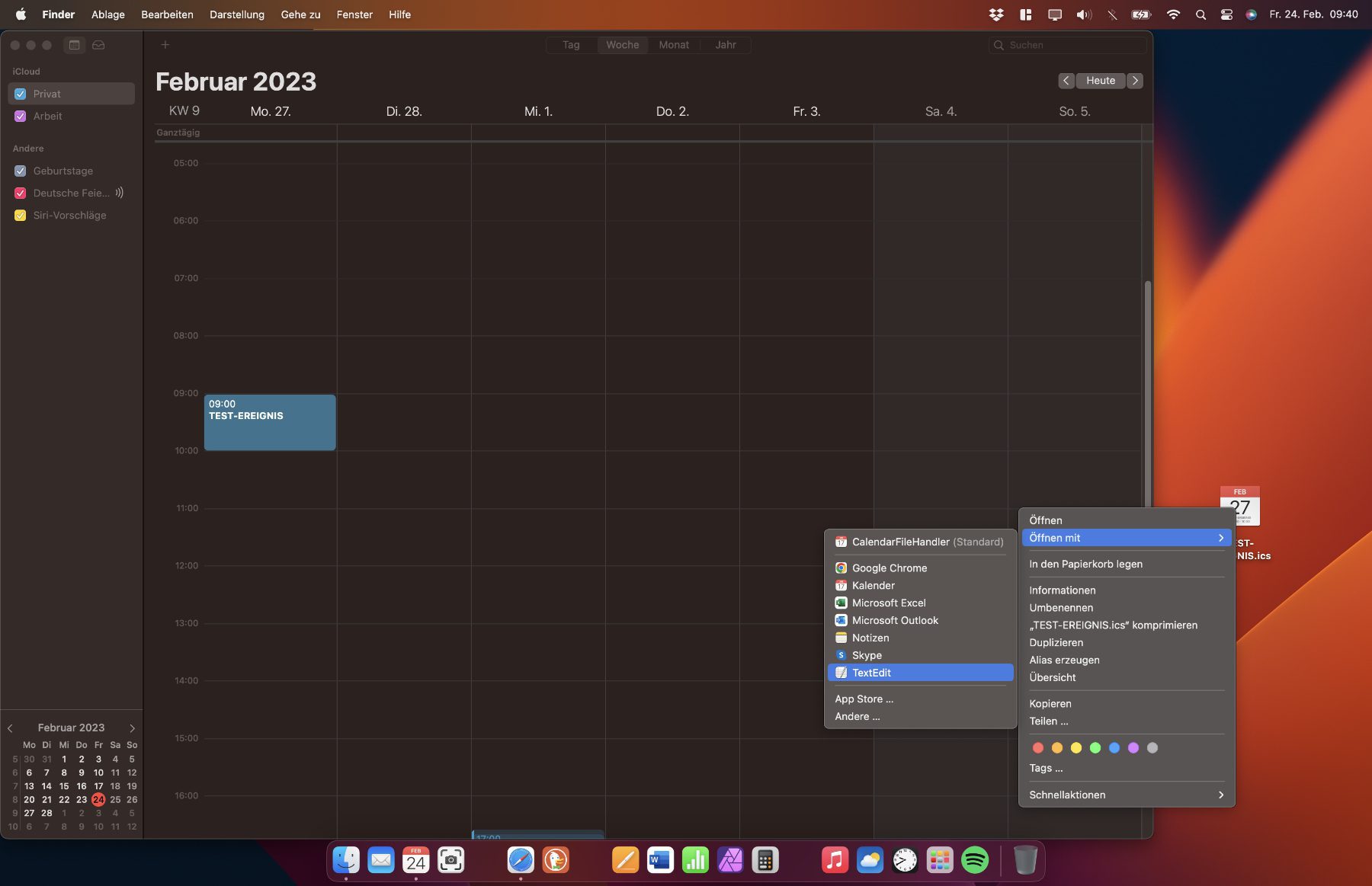This screenshot has width=1372, height=886.
Task: Open Launchpad from the Dock
Action: [940, 861]
